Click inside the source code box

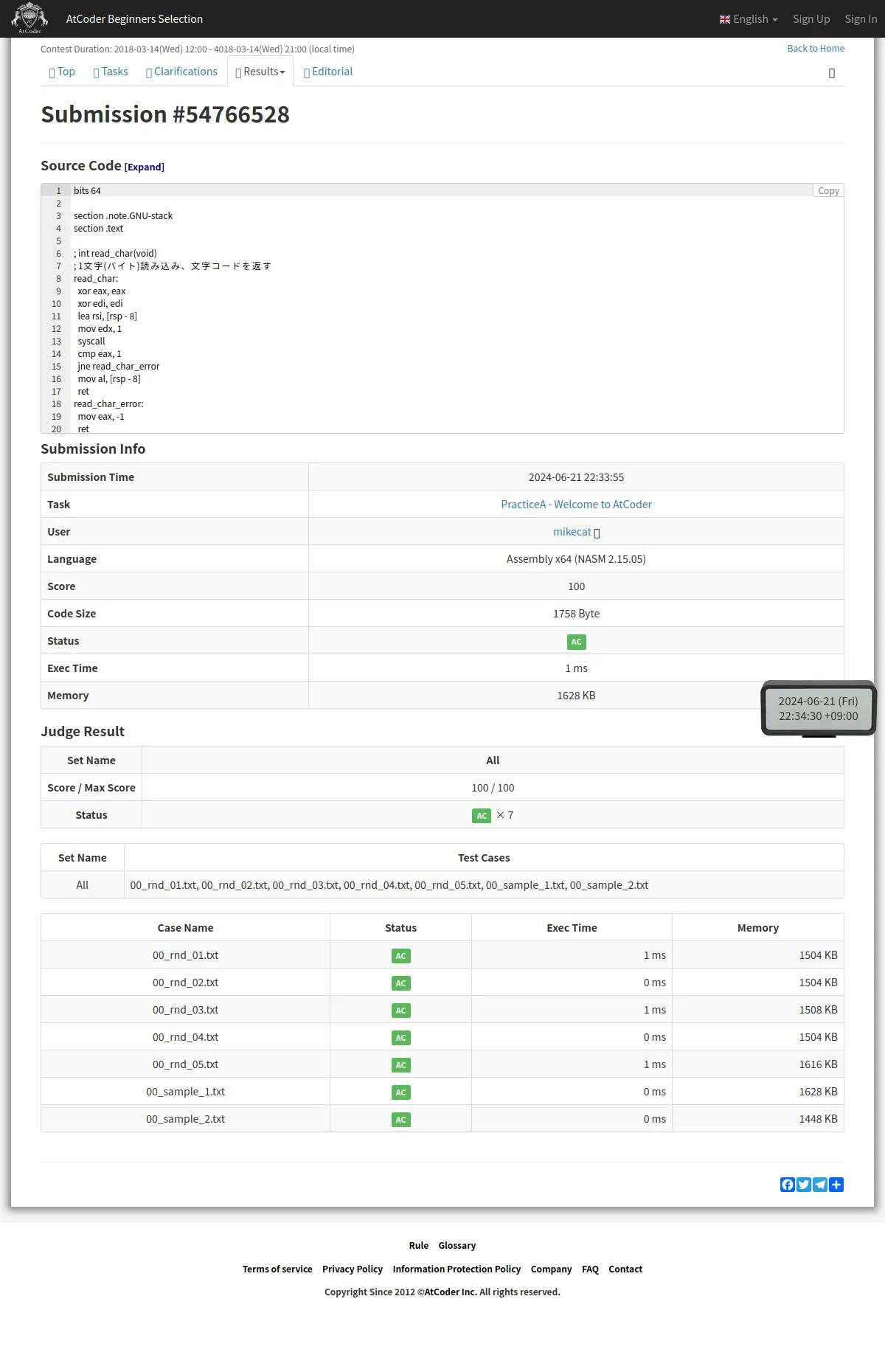click(x=442, y=308)
